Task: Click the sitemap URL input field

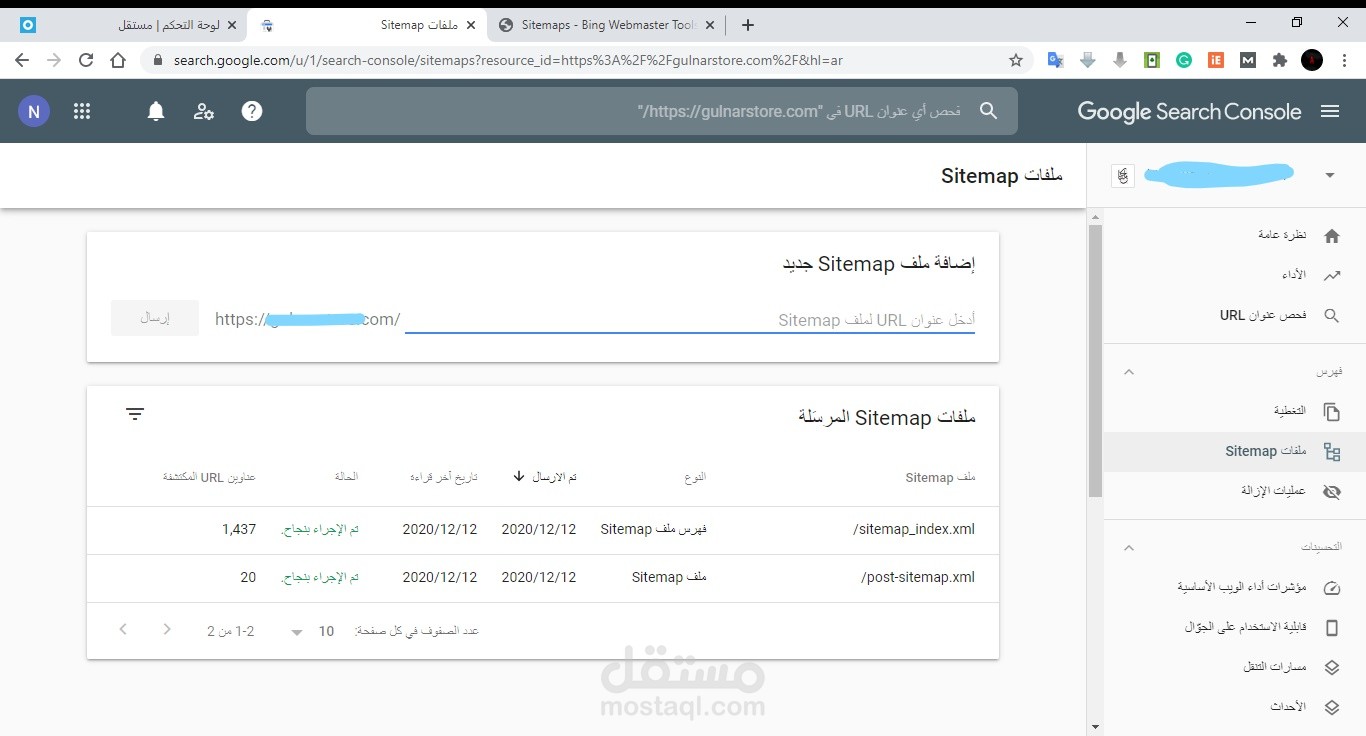Action: [x=690, y=319]
